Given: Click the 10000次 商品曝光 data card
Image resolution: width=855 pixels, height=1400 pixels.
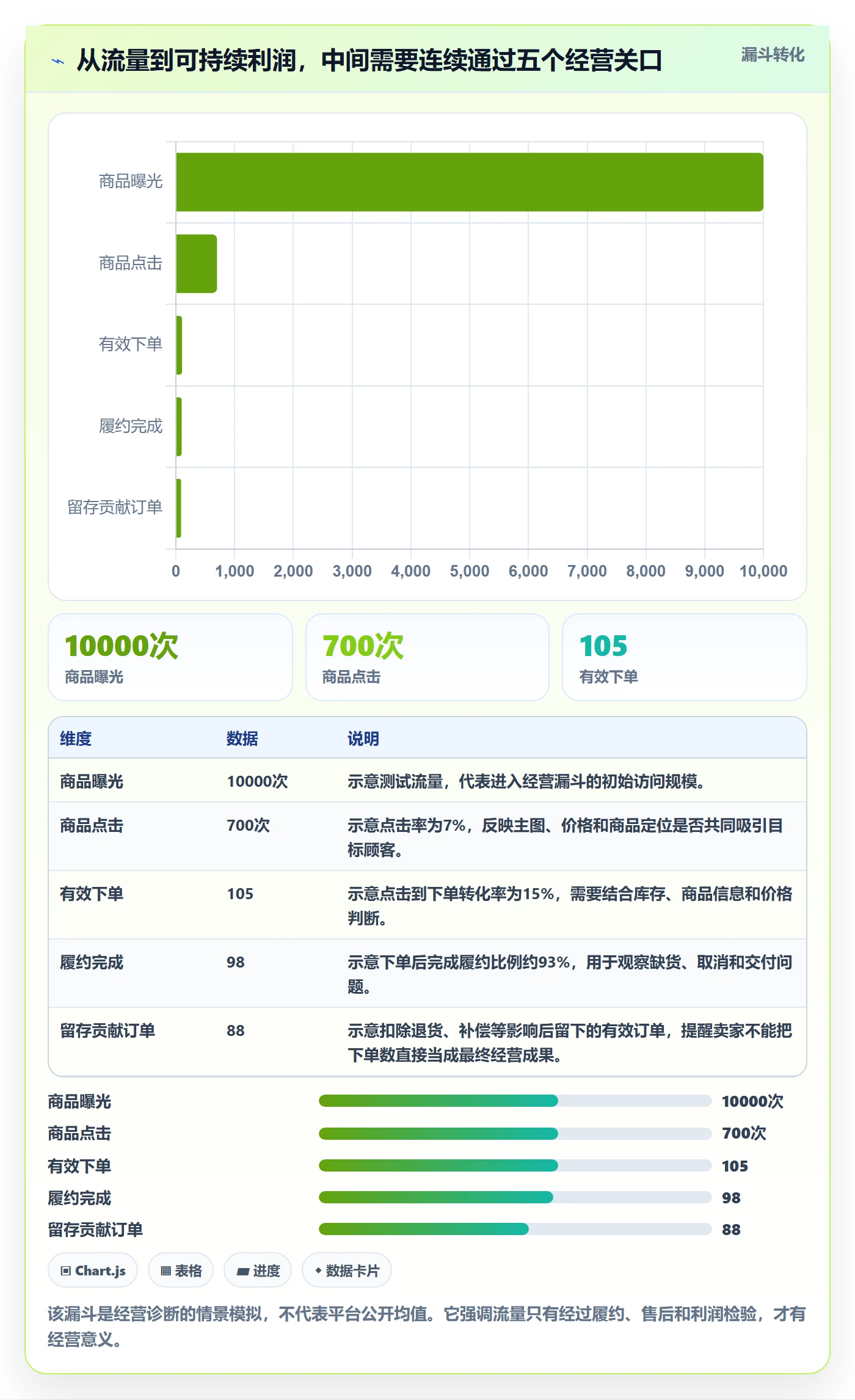Looking at the screenshot, I should click(x=170, y=657).
